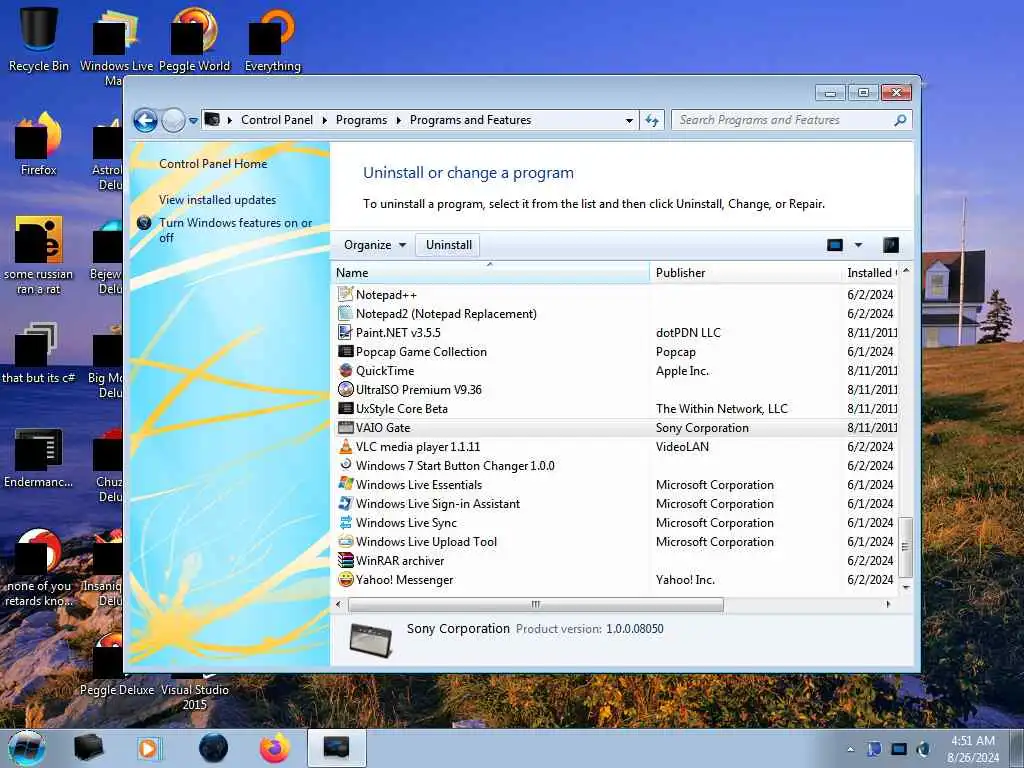Select the Paint.NET v3.5.5 icon
1024x768 pixels.
[x=345, y=332]
